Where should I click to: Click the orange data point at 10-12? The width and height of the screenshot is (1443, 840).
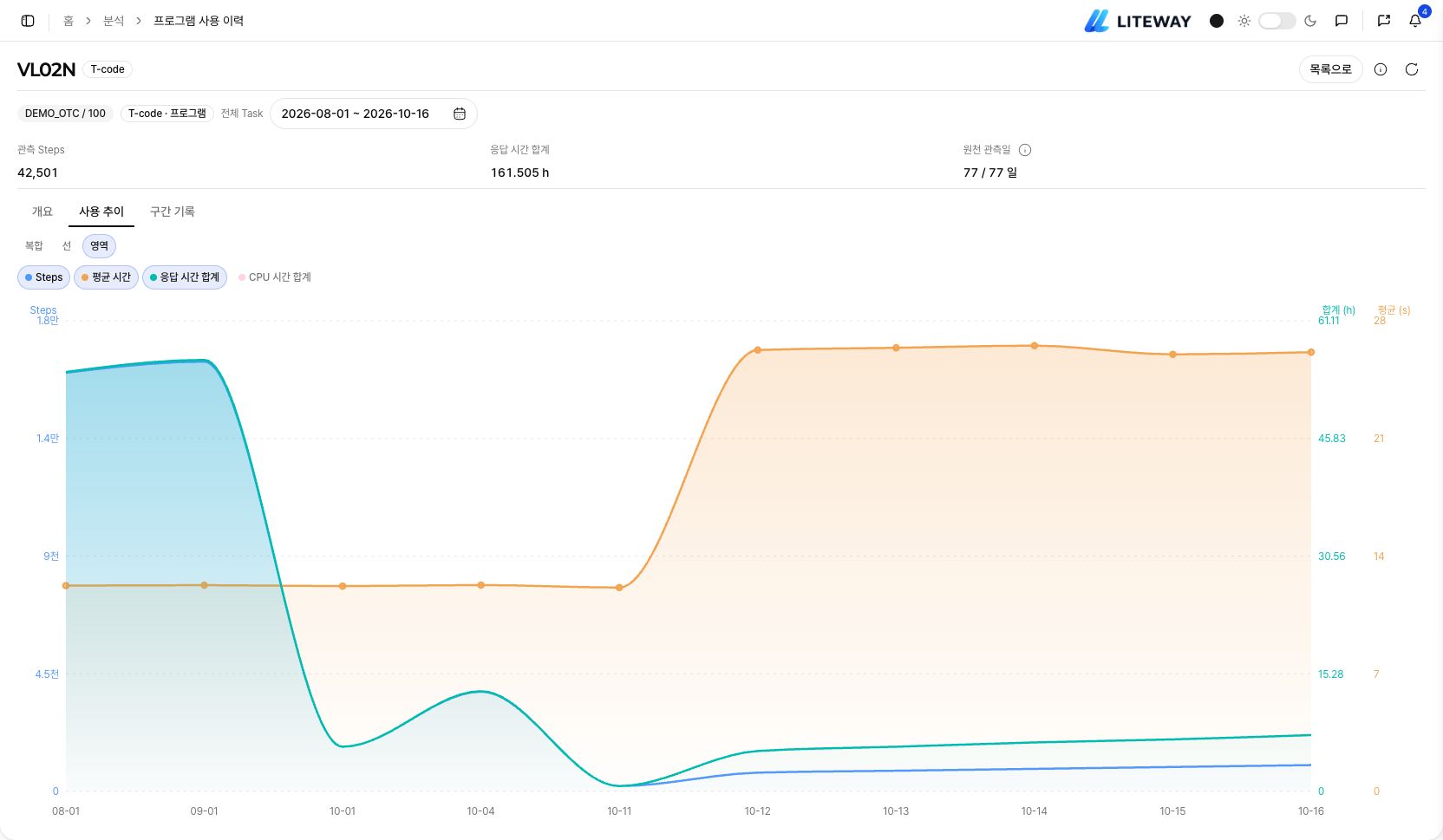tap(758, 350)
